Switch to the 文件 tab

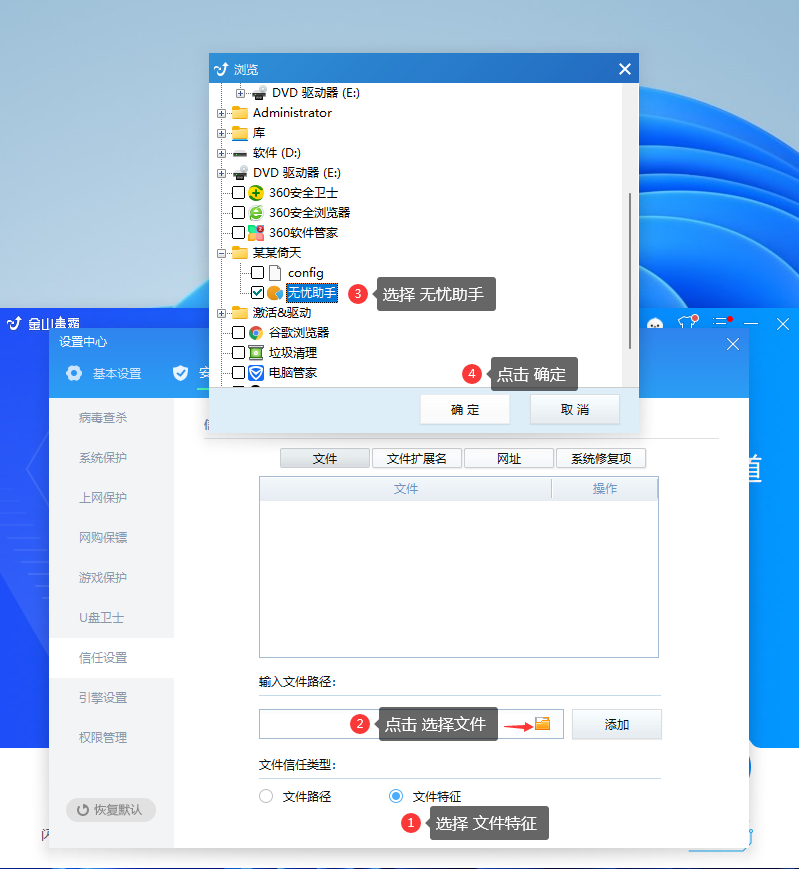[x=325, y=458]
